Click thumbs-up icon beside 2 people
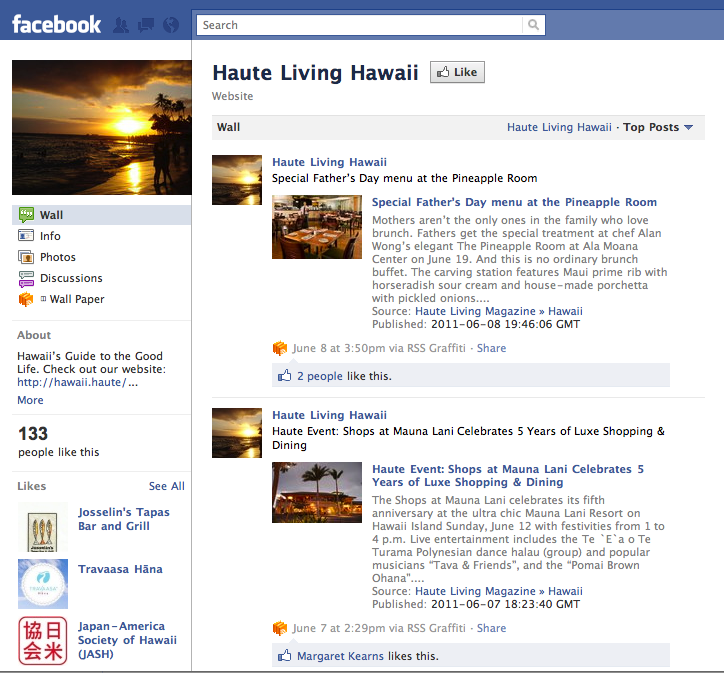Image resolution: width=724 pixels, height=673 pixels. pyautogui.click(x=285, y=376)
